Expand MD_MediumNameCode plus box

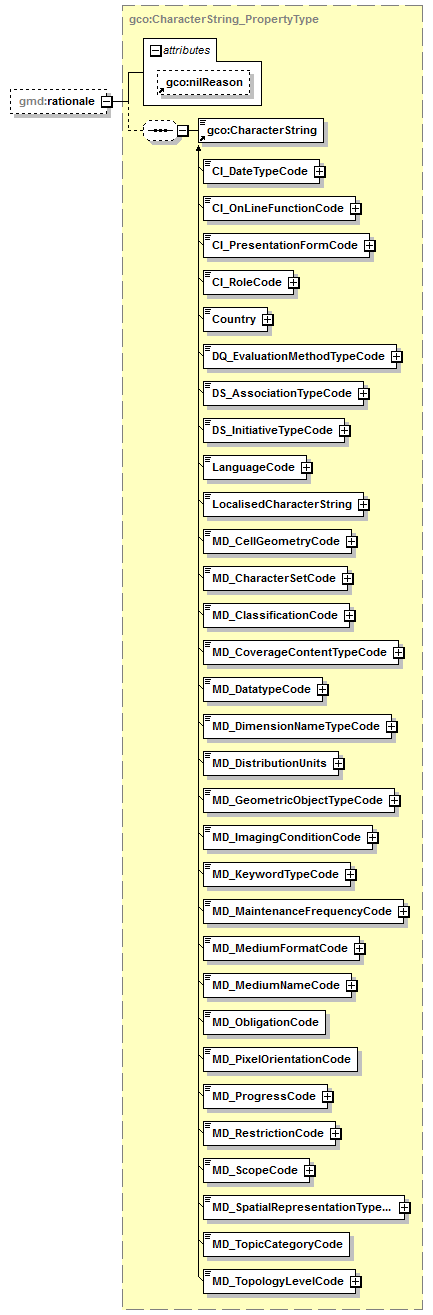coord(352,986)
